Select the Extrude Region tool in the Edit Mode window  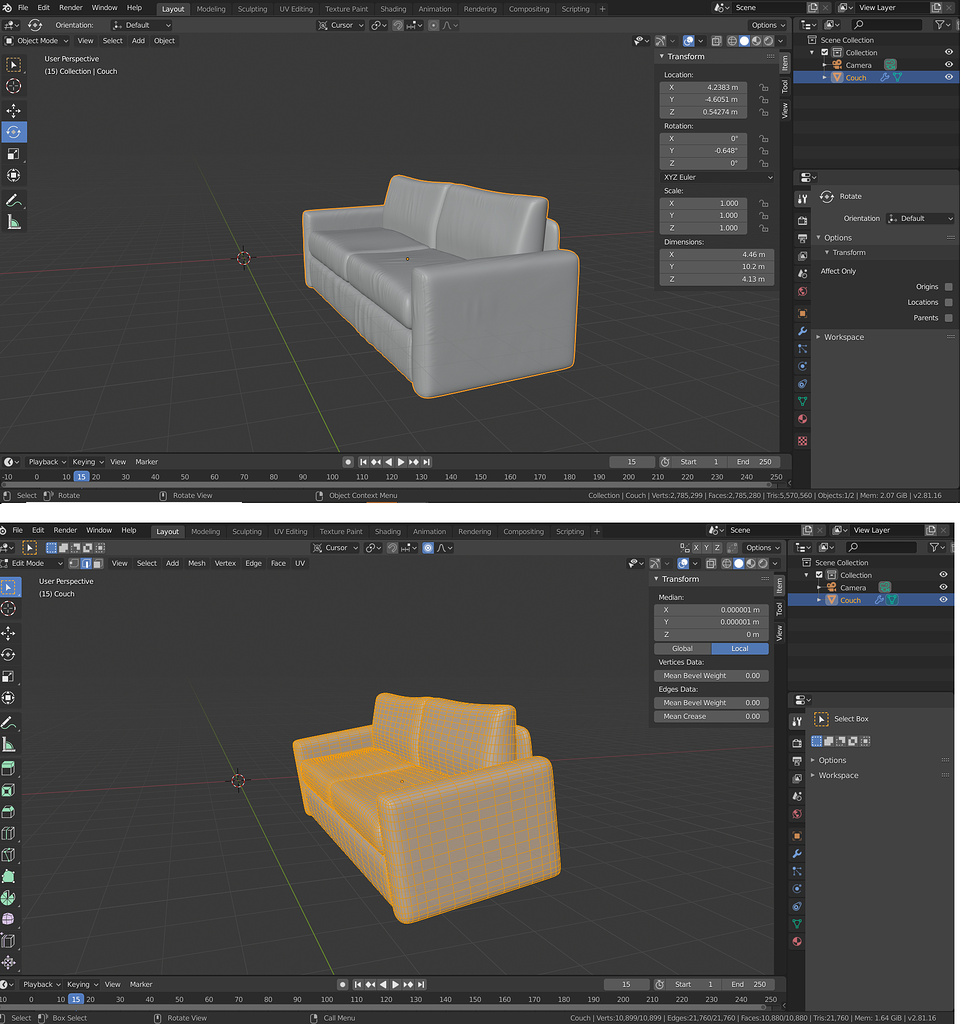click(8, 768)
